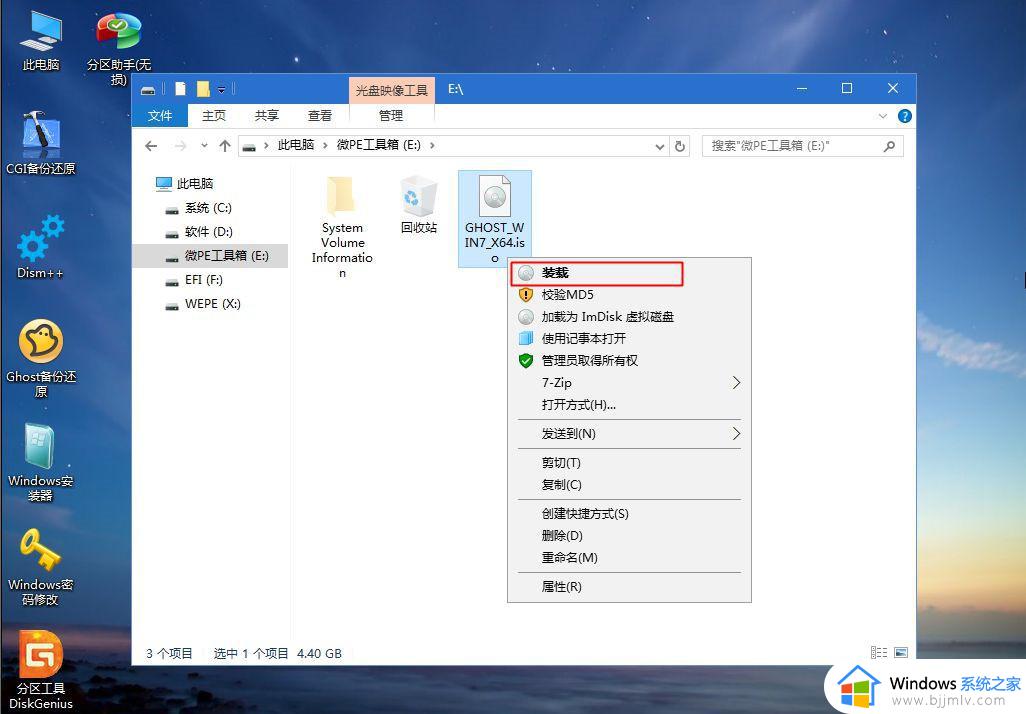Screen dimensions: 1026x714
Task: Choose 打开方式(H)... menu item
Action: pos(629,404)
